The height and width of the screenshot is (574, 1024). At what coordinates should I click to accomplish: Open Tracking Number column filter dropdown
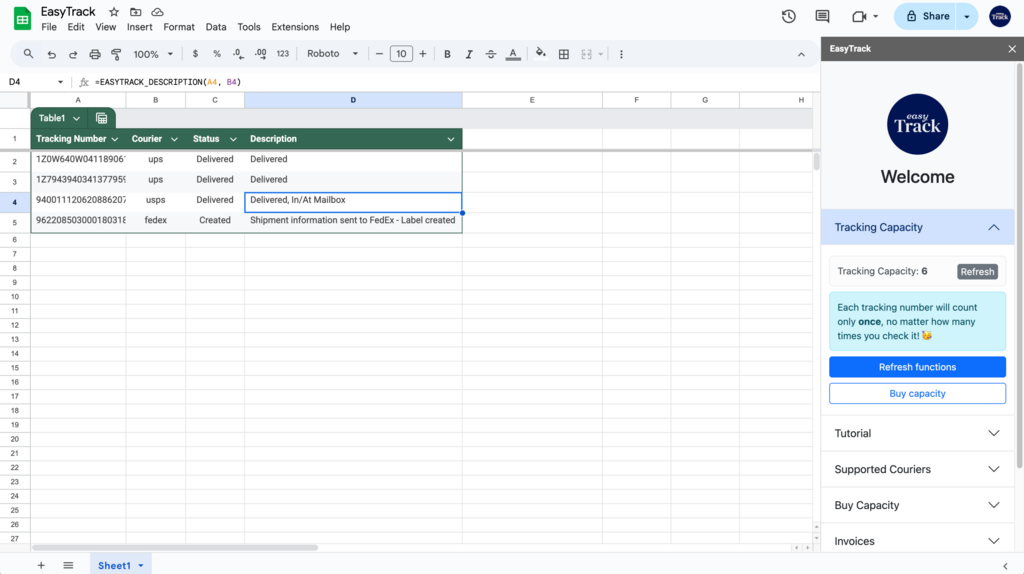point(115,139)
